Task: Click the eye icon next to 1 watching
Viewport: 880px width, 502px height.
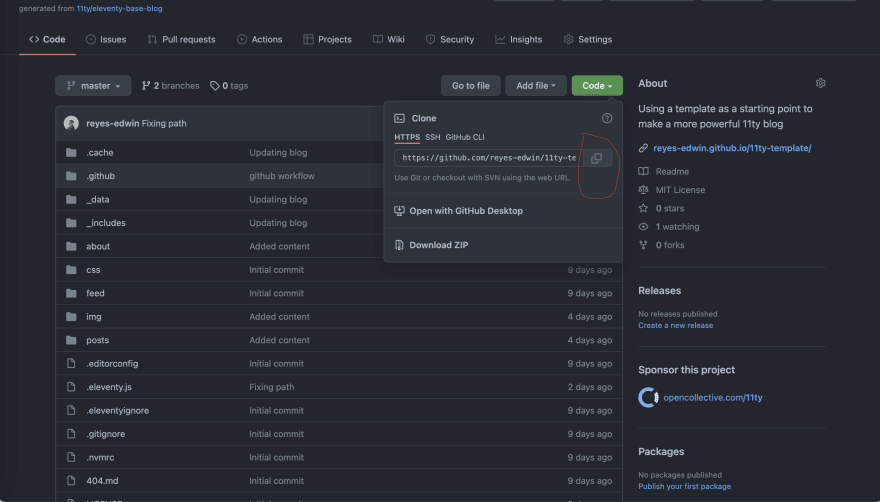Action: [643, 227]
